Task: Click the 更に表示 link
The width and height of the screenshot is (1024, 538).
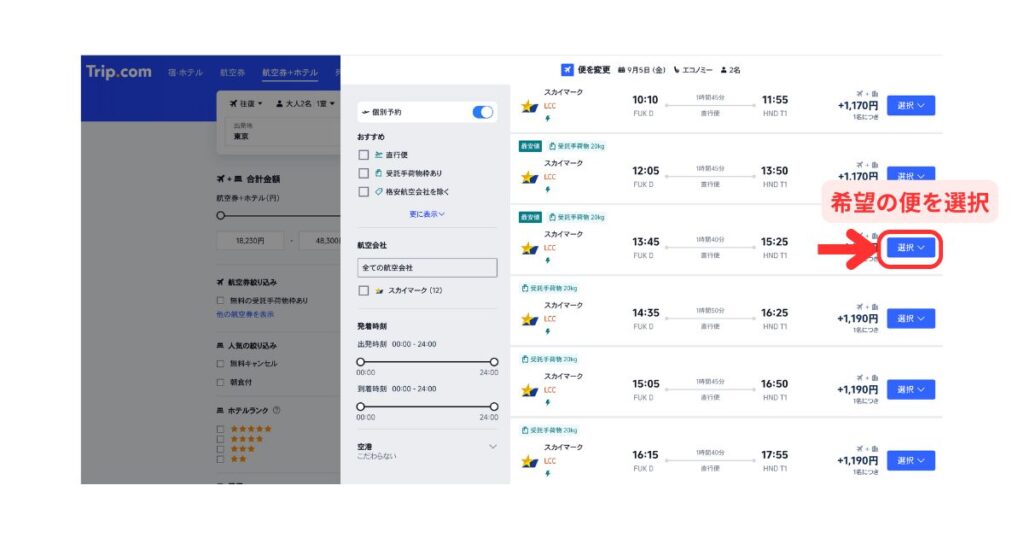Action: [427, 214]
